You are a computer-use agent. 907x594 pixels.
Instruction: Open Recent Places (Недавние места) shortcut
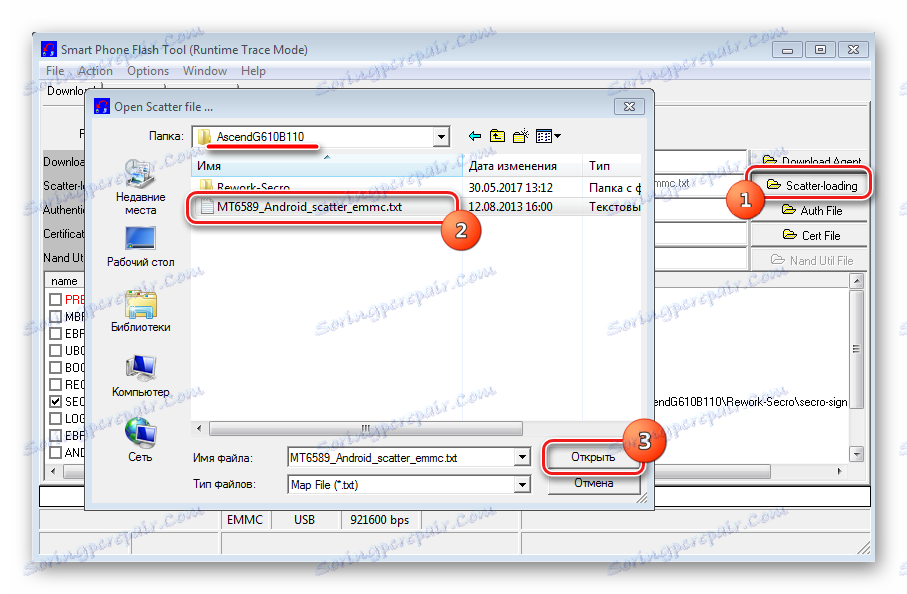141,187
